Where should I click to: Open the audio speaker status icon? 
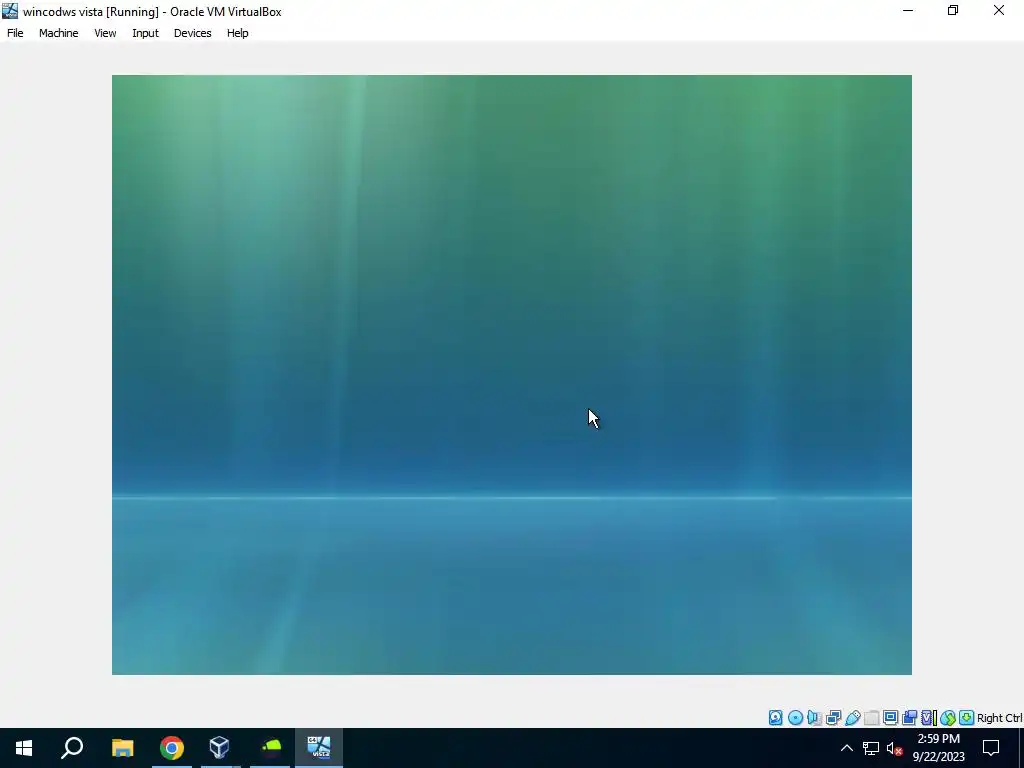(814, 718)
